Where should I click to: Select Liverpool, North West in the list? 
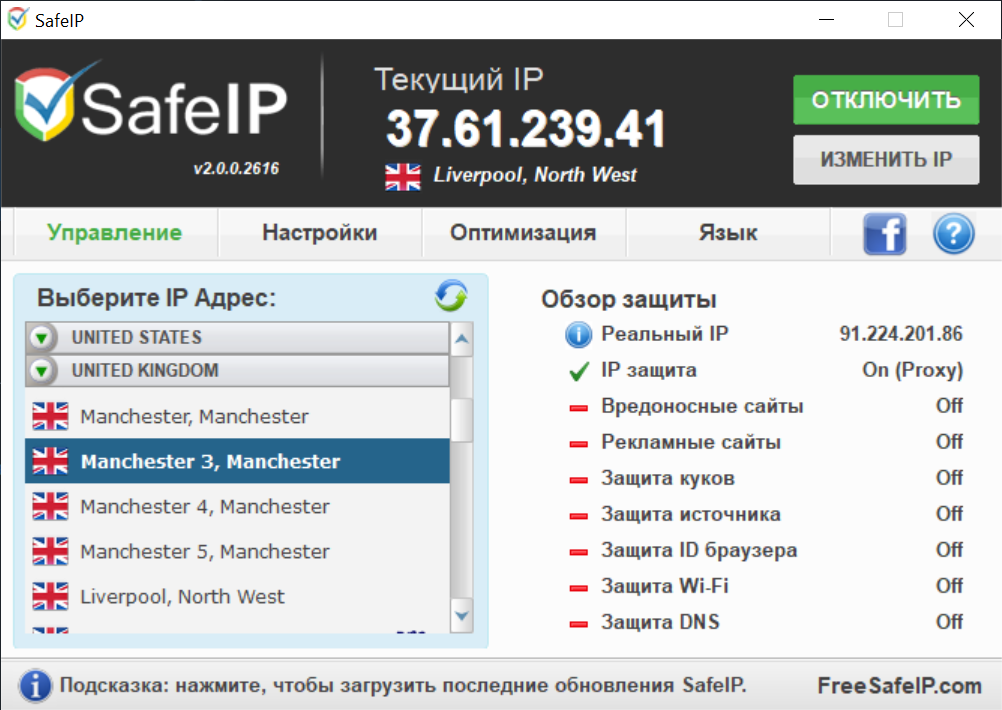point(237,596)
